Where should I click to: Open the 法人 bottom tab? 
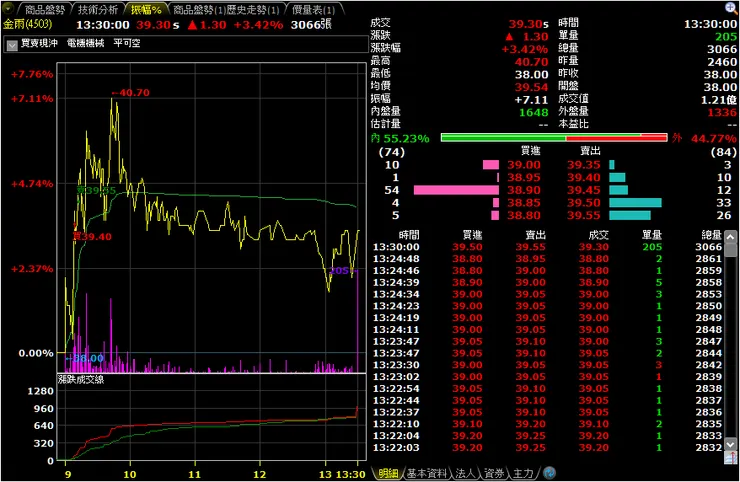(465, 473)
